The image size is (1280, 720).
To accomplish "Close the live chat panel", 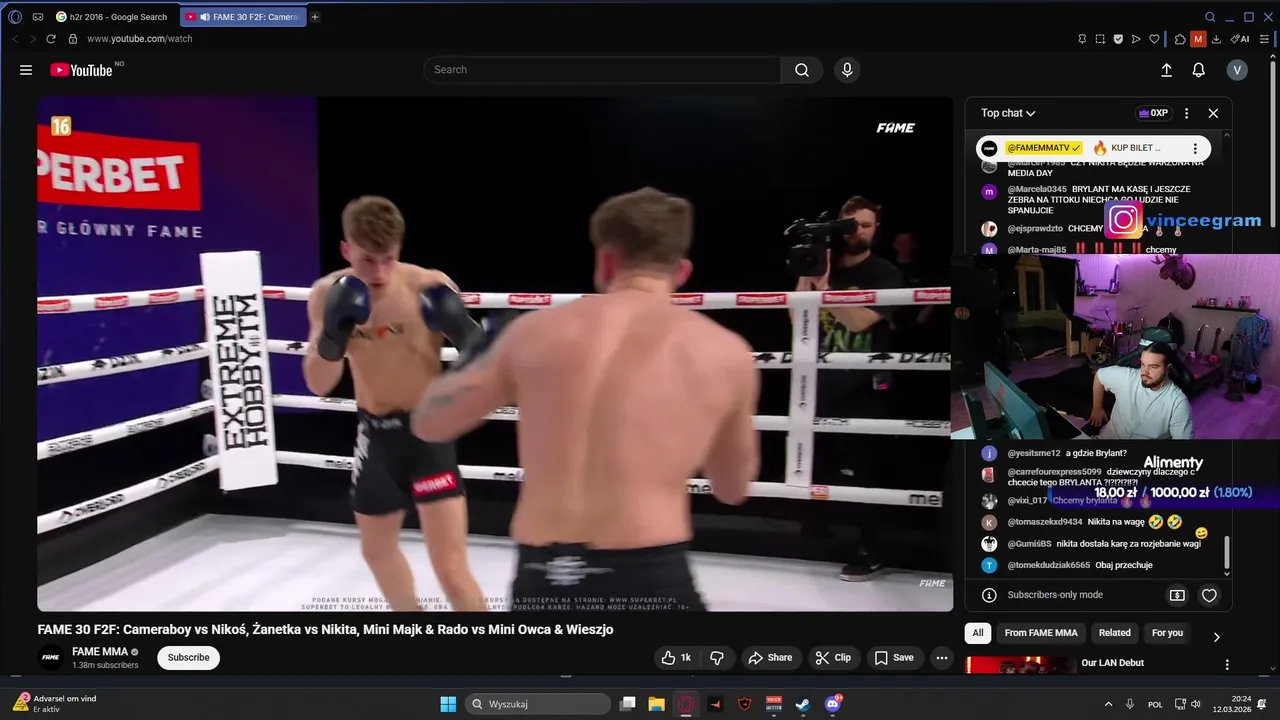I will 1213,113.
